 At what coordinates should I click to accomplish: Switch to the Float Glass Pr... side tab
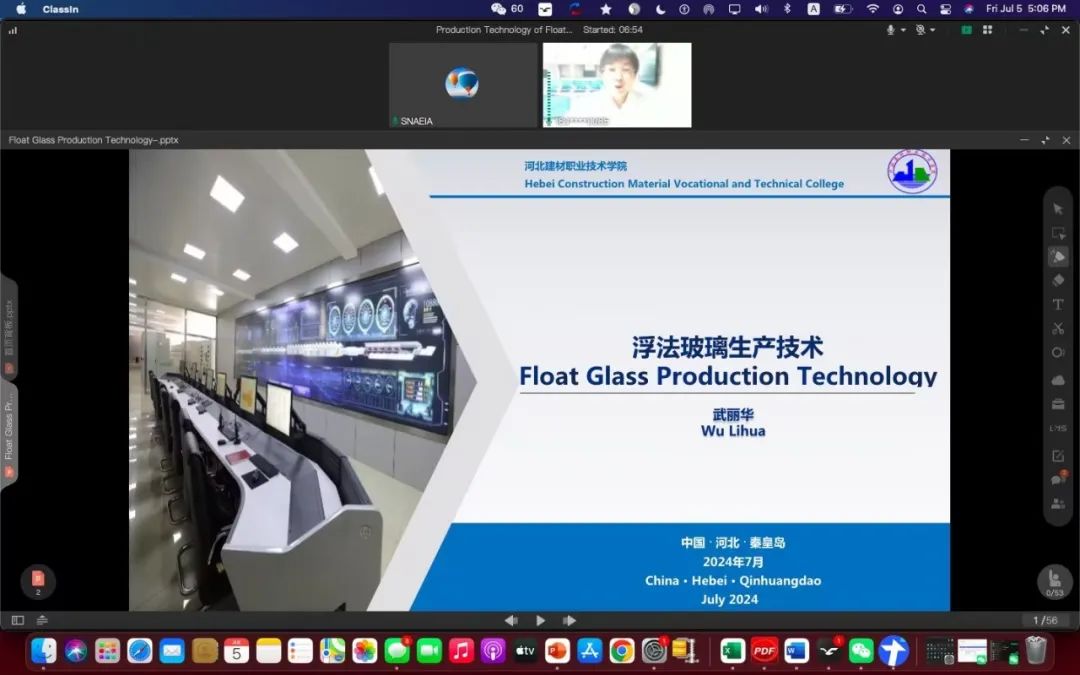tap(9, 437)
